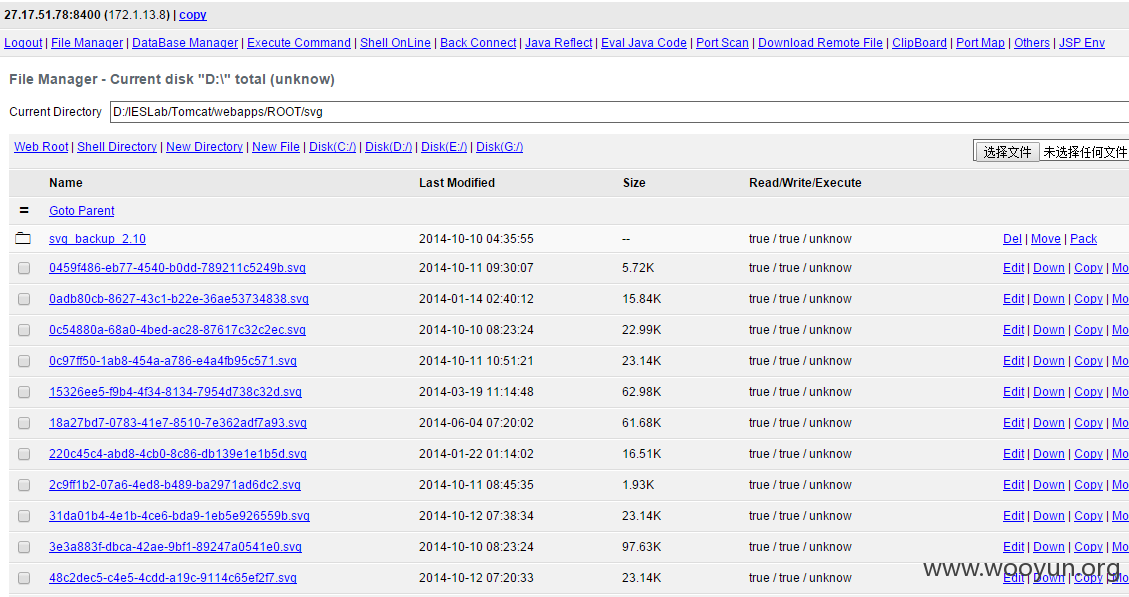The height and width of the screenshot is (597, 1129).
Task: Mark checkbox next to 15326ee5-f9b4 svg
Action: (24, 392)
